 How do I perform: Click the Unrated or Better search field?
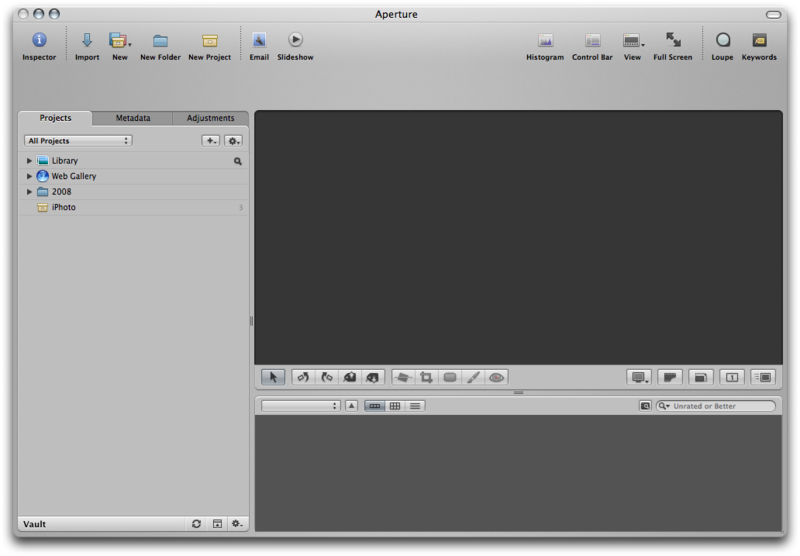point(716,406)
